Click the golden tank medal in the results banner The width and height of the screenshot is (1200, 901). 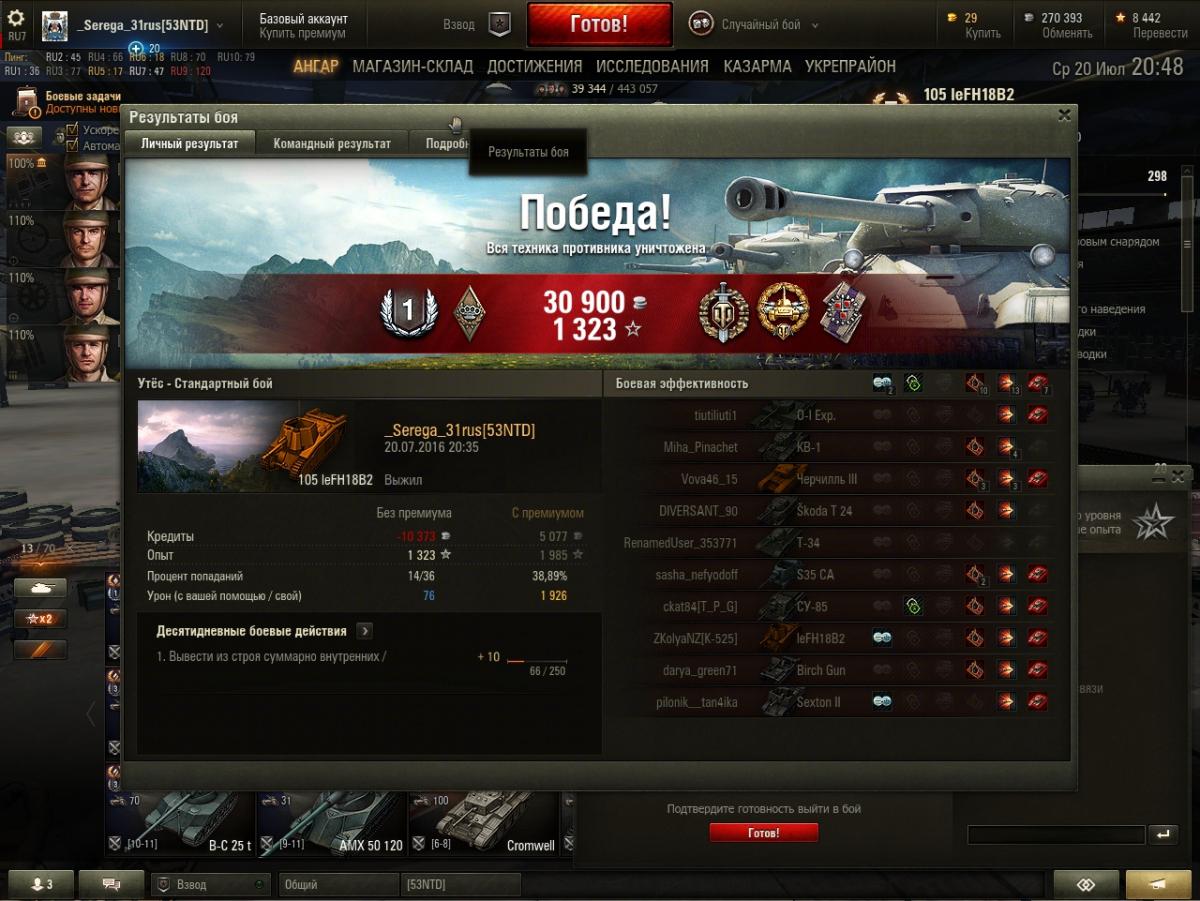(782, 311)
